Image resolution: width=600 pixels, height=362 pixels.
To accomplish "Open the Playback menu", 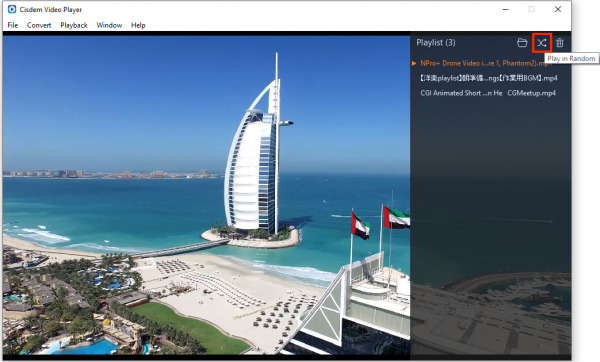I will pyautogui.click(x=74, y=25).
